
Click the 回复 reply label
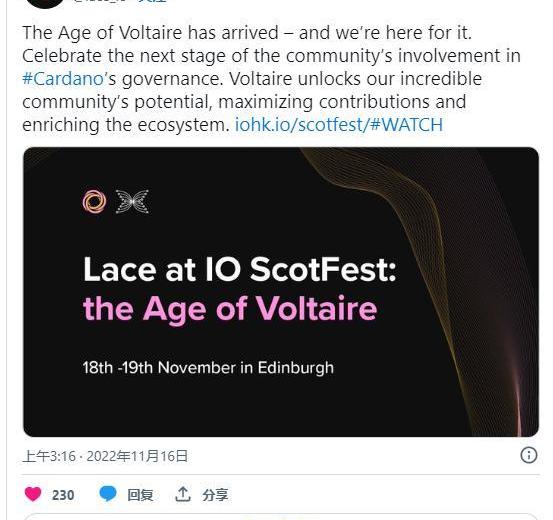tap(140, 495)
